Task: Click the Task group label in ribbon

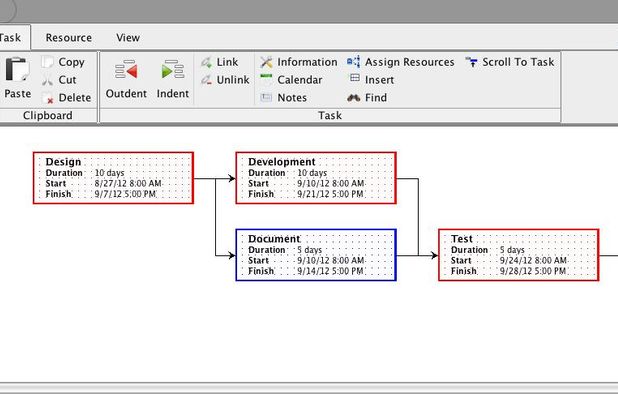Action: pyautogui.click(x=330, y=115)
